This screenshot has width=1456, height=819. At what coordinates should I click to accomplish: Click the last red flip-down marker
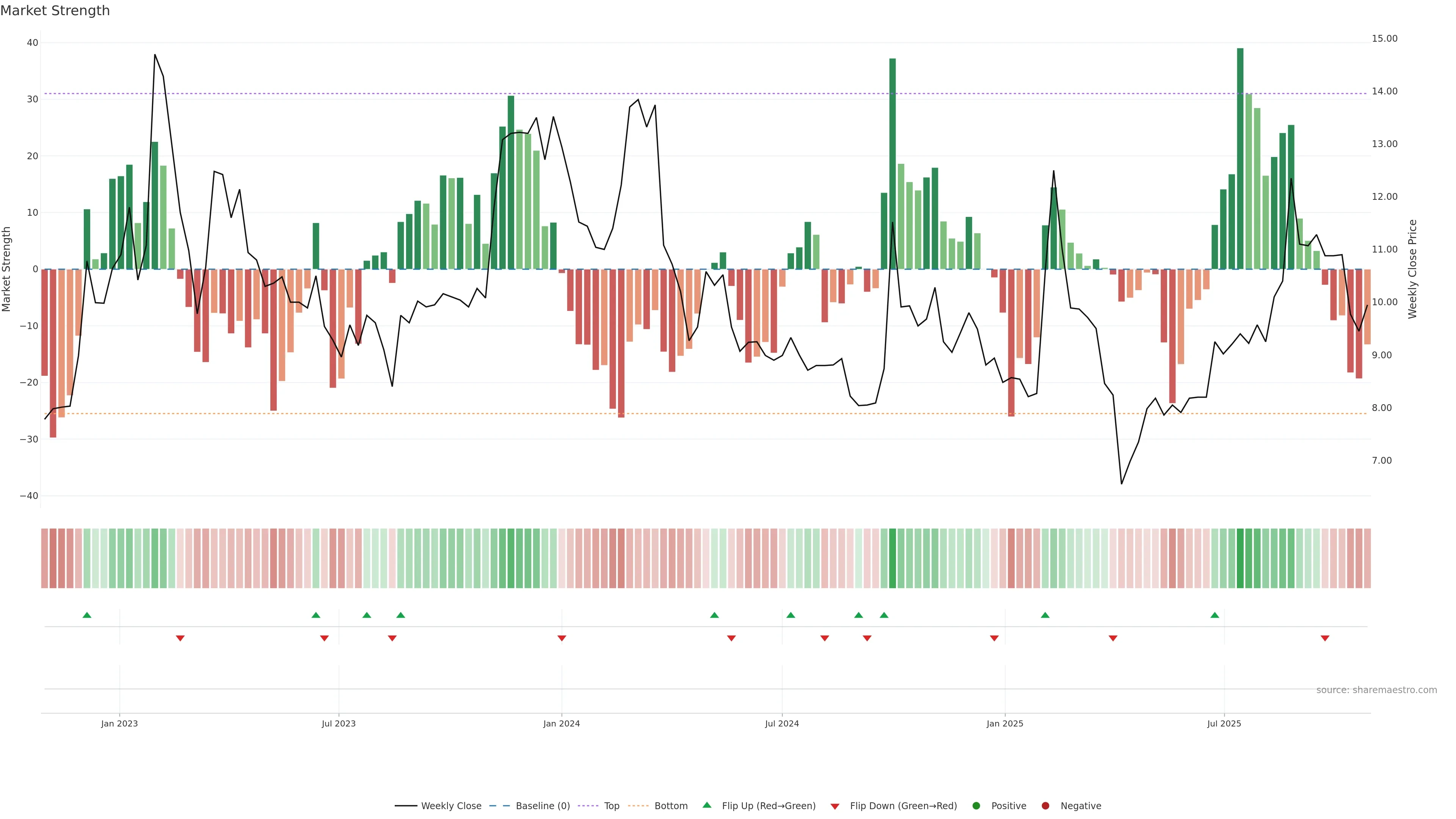point(1325,638)
